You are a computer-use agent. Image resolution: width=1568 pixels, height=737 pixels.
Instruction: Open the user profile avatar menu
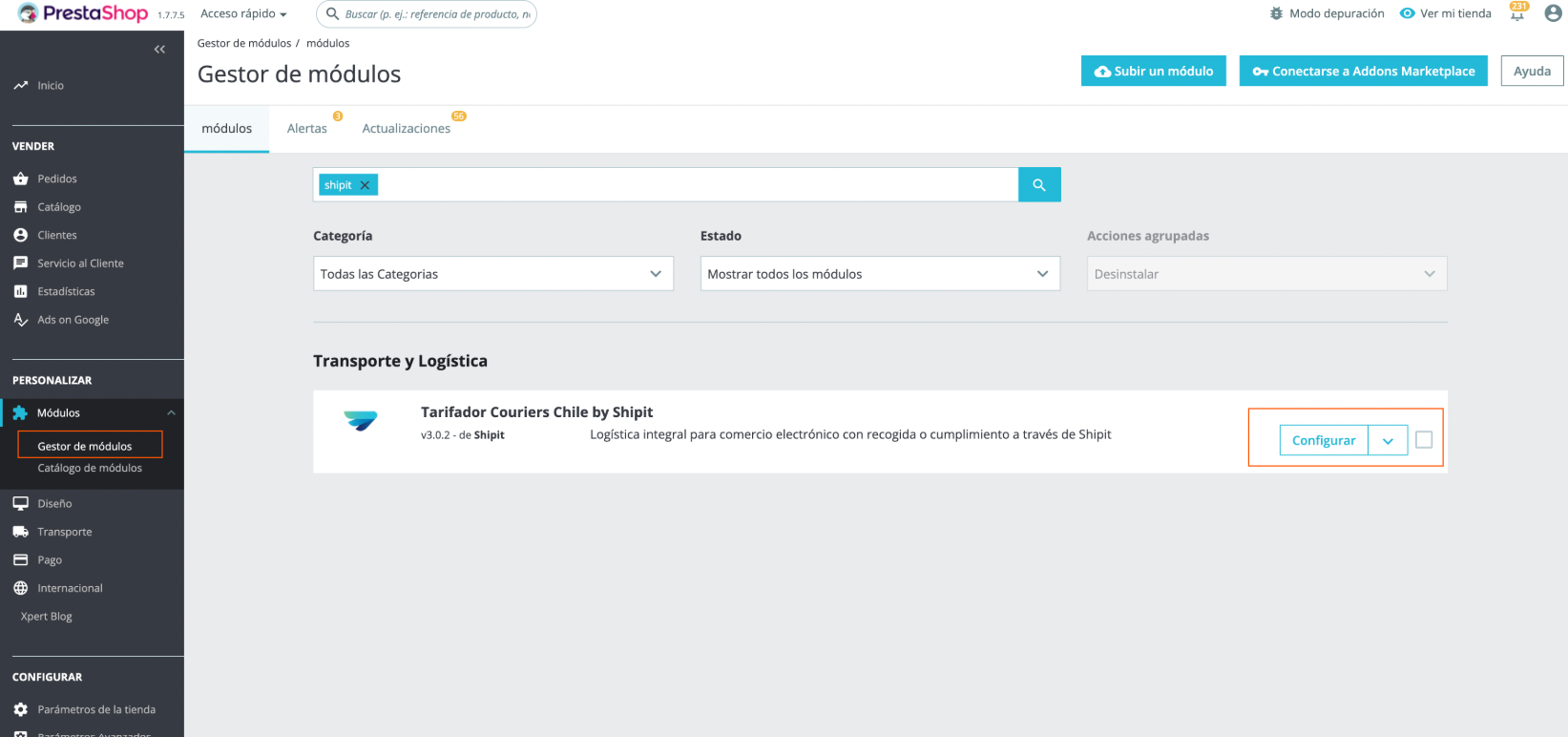(x=1553, y=13)
